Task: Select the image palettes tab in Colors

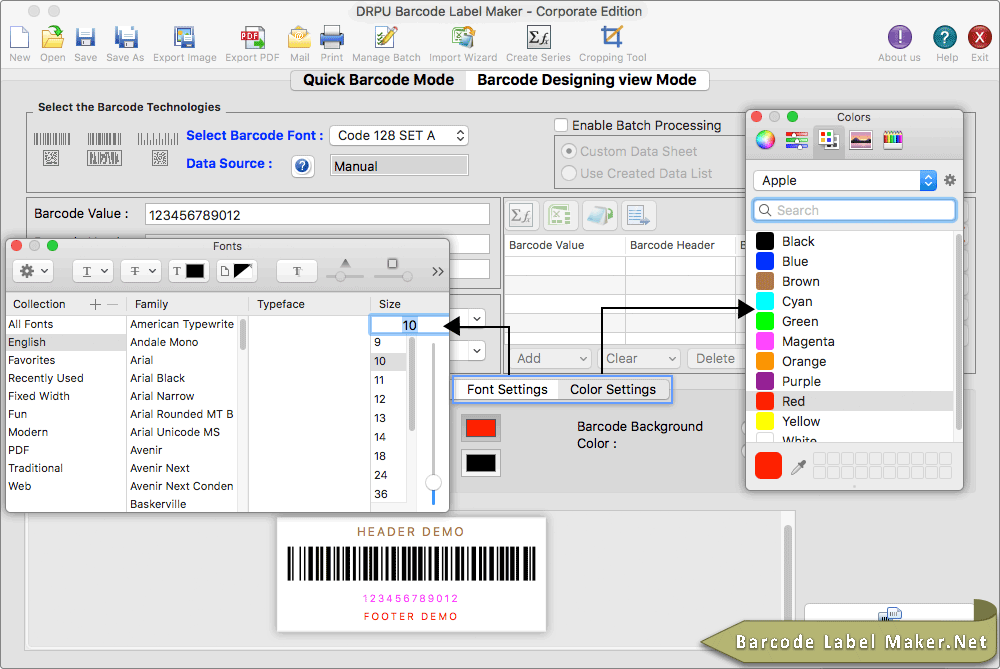Action: click(x=860, y=140)
